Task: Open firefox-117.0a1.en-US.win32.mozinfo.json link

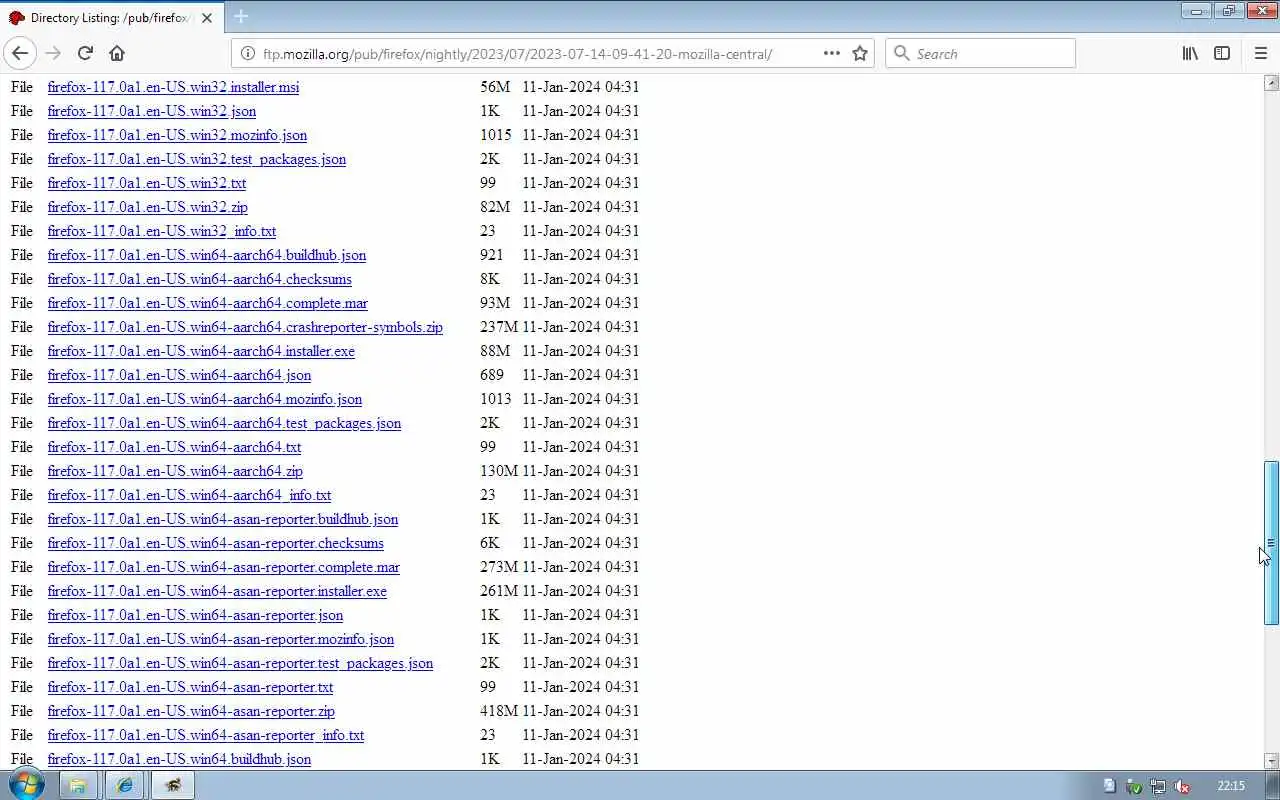Action: tap(177, 135)
